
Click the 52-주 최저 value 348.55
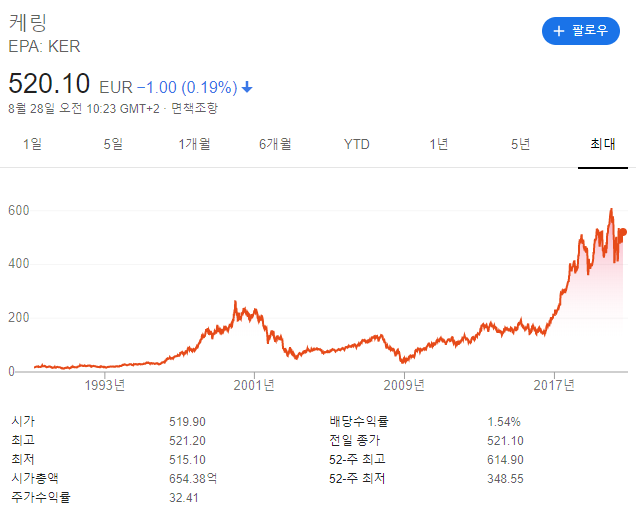(x=505, y=479)
